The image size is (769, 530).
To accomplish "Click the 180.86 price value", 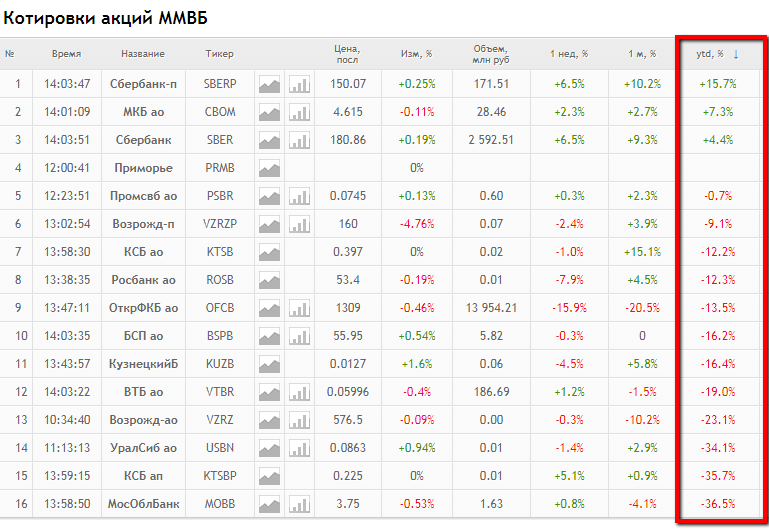I will [x=348, y=140].
